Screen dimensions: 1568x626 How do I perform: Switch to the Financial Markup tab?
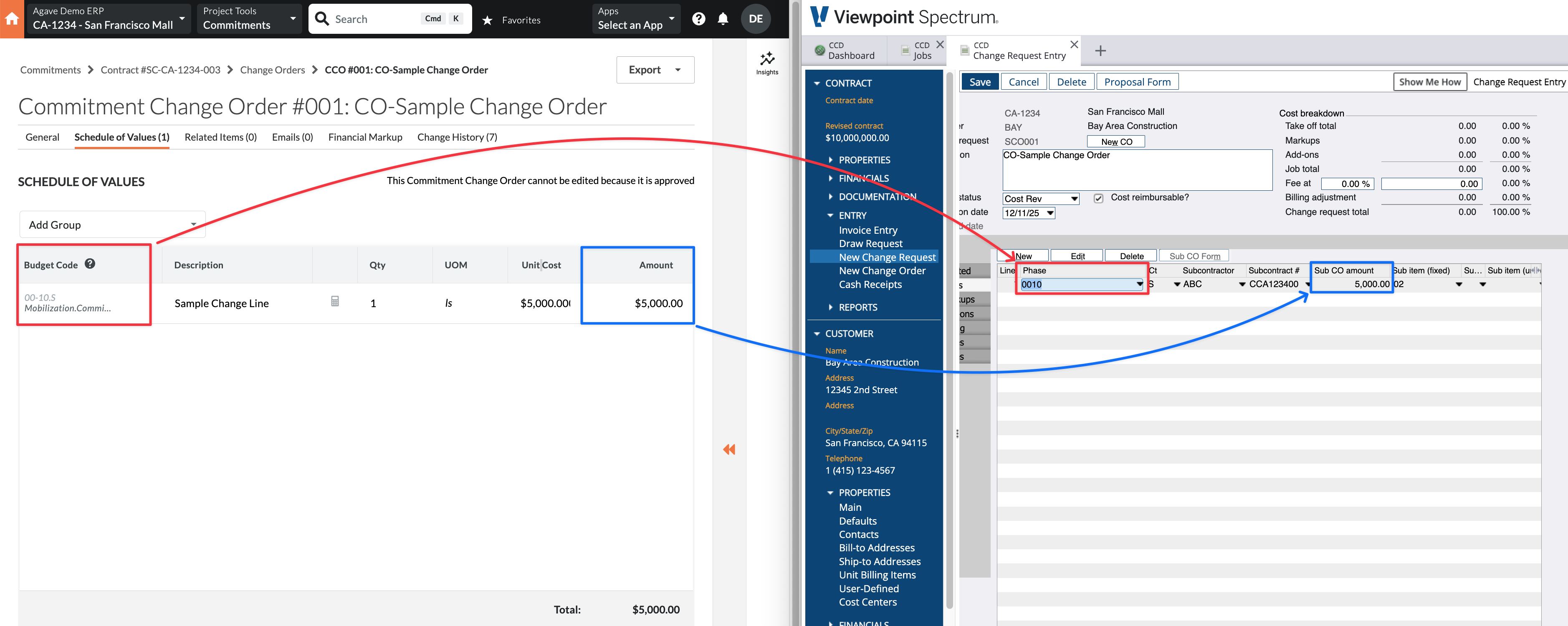click(364, 137)
